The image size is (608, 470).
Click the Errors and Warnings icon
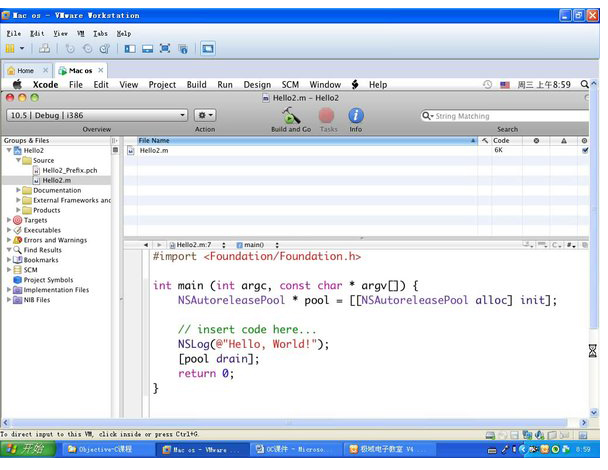[17, 240]
